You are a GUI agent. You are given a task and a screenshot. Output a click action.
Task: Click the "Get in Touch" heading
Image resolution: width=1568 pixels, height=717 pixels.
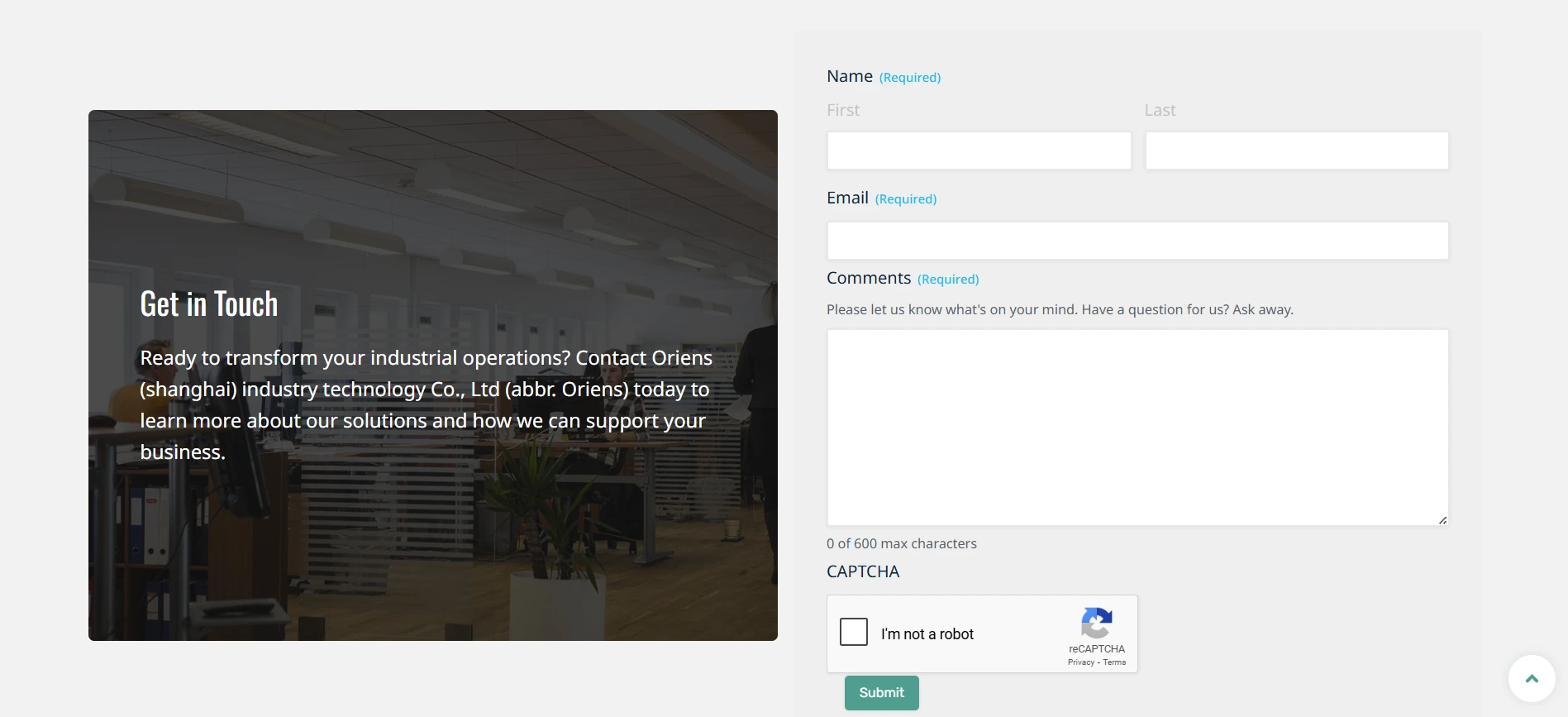pyautogui.click(x=209, y=304)
